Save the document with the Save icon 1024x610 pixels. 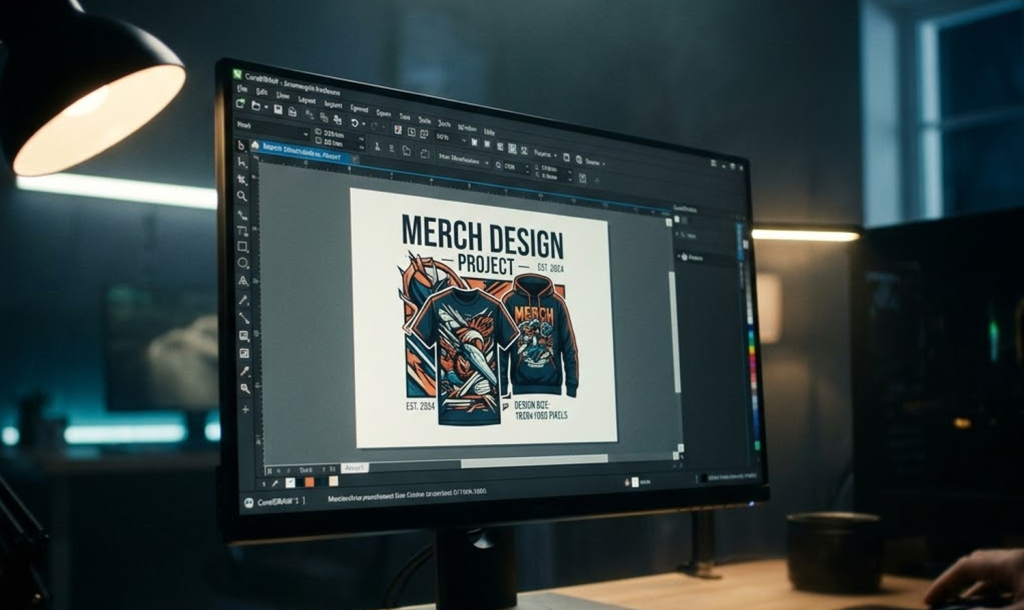pos(277,110)
